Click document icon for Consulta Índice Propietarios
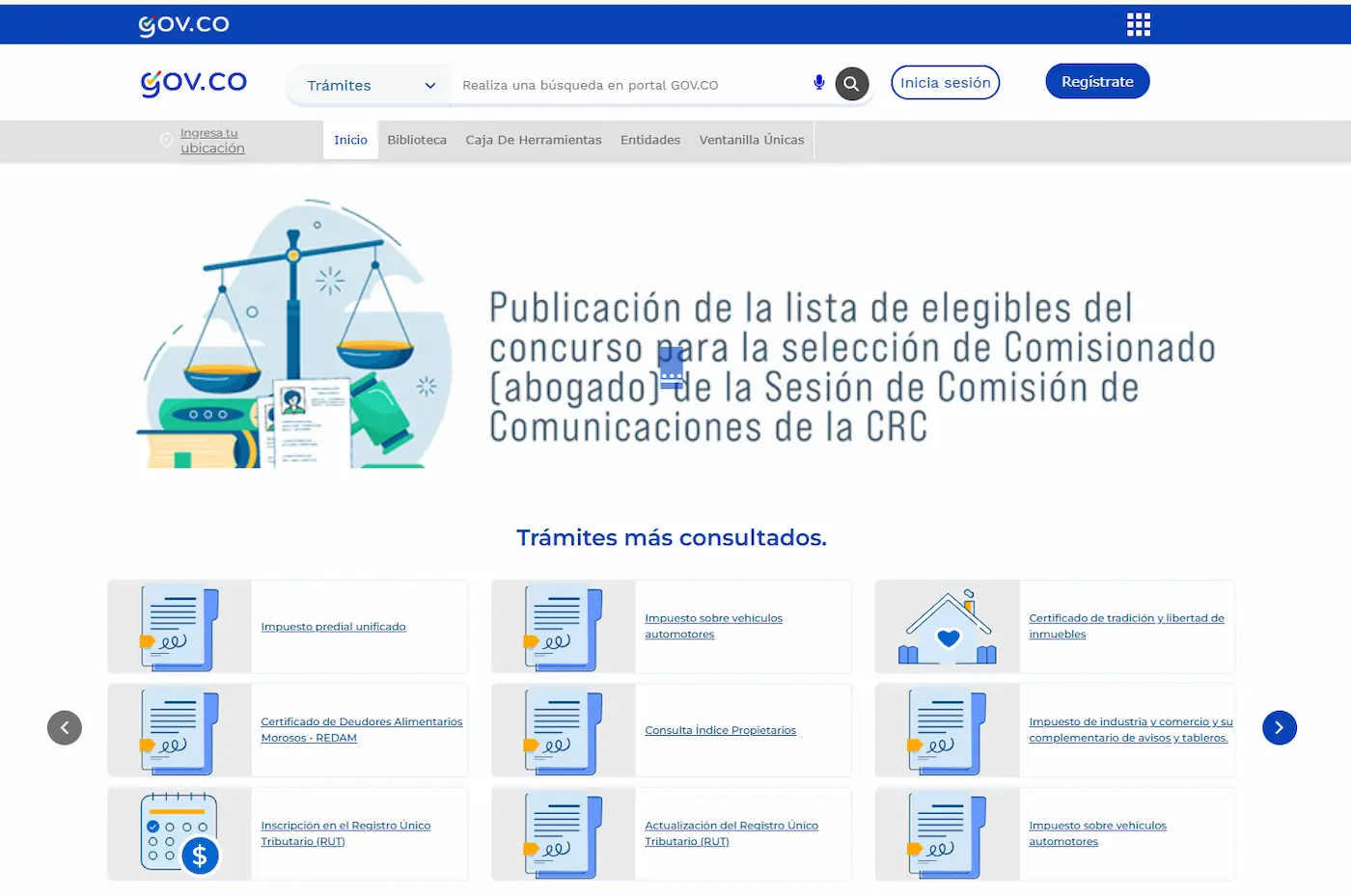 click(564, 731)
